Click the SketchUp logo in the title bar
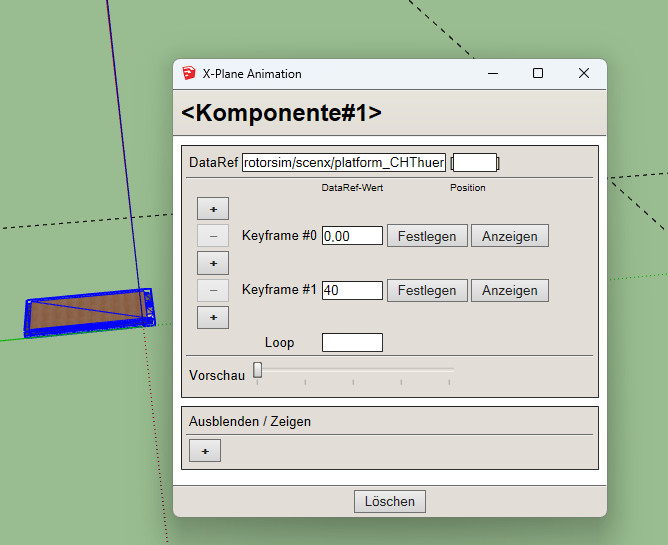 [x=189, y=73]
